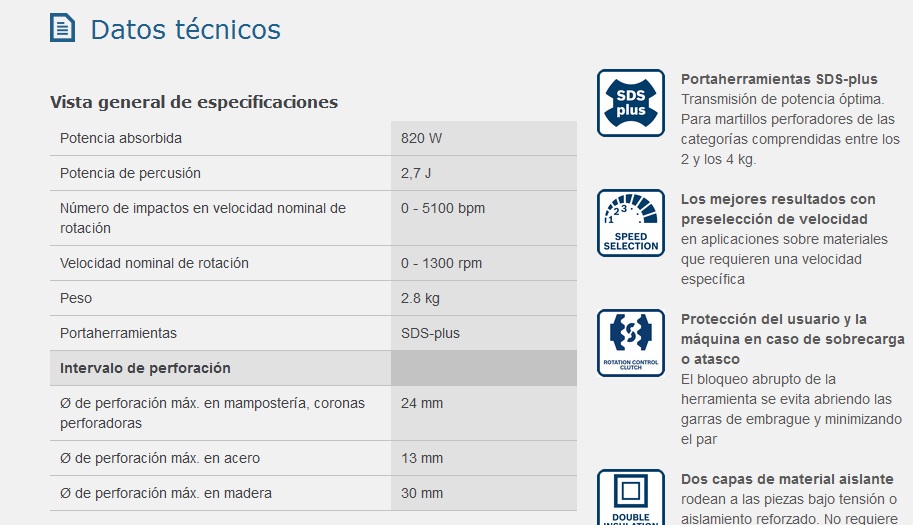Click the 0 - 5100 bpm value
The image size is (913, 525).
443,208
